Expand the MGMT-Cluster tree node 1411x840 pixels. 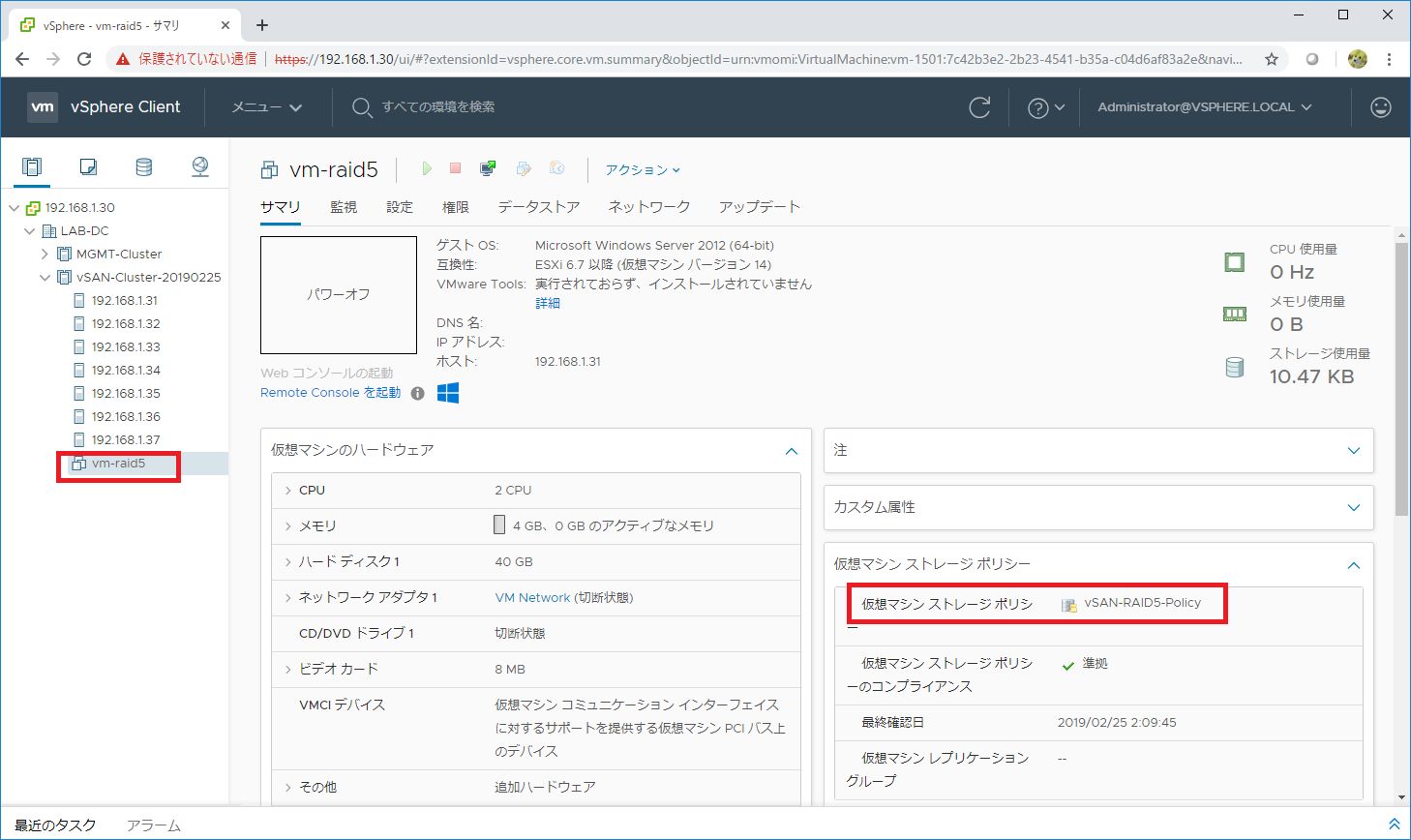(x=45, y=255)
